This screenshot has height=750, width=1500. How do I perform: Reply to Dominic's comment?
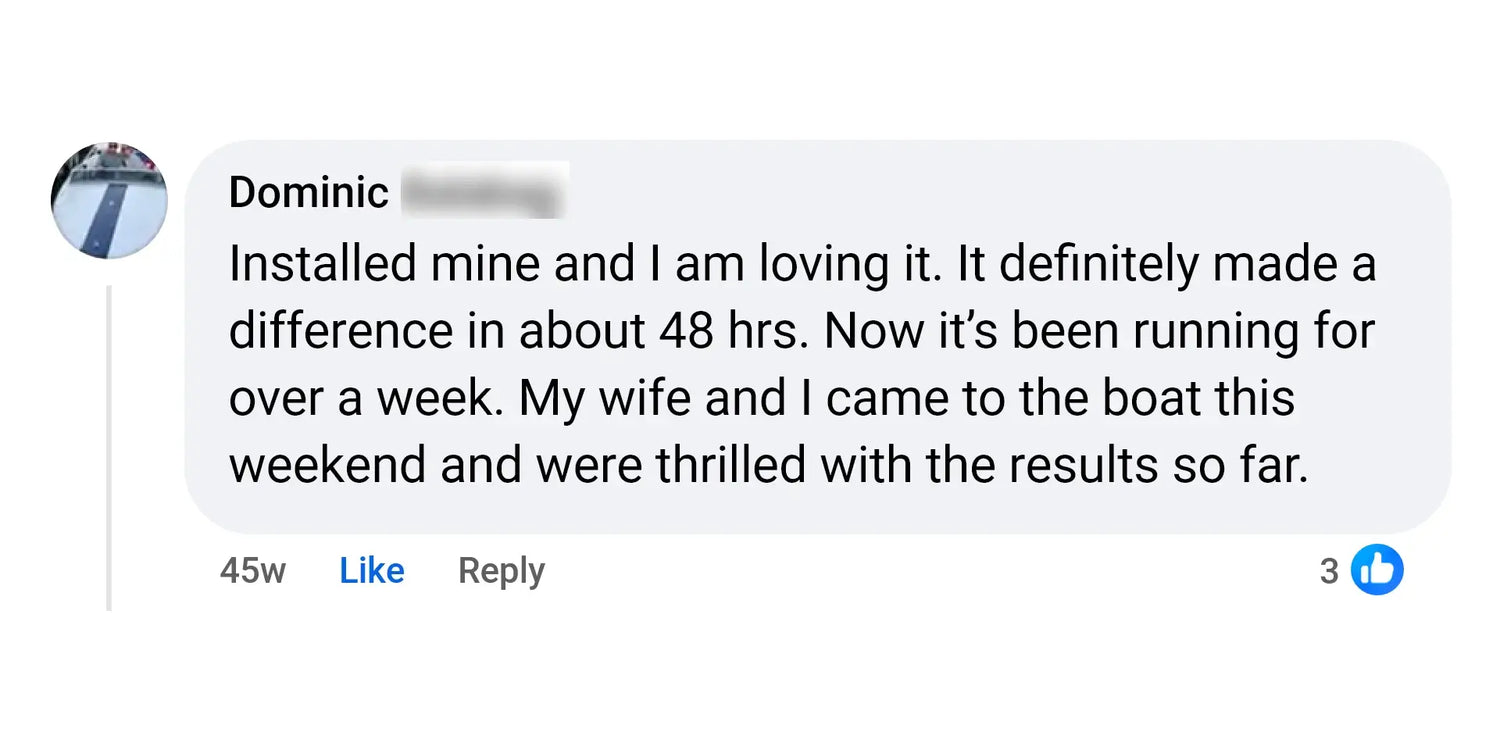coord(501,571)
